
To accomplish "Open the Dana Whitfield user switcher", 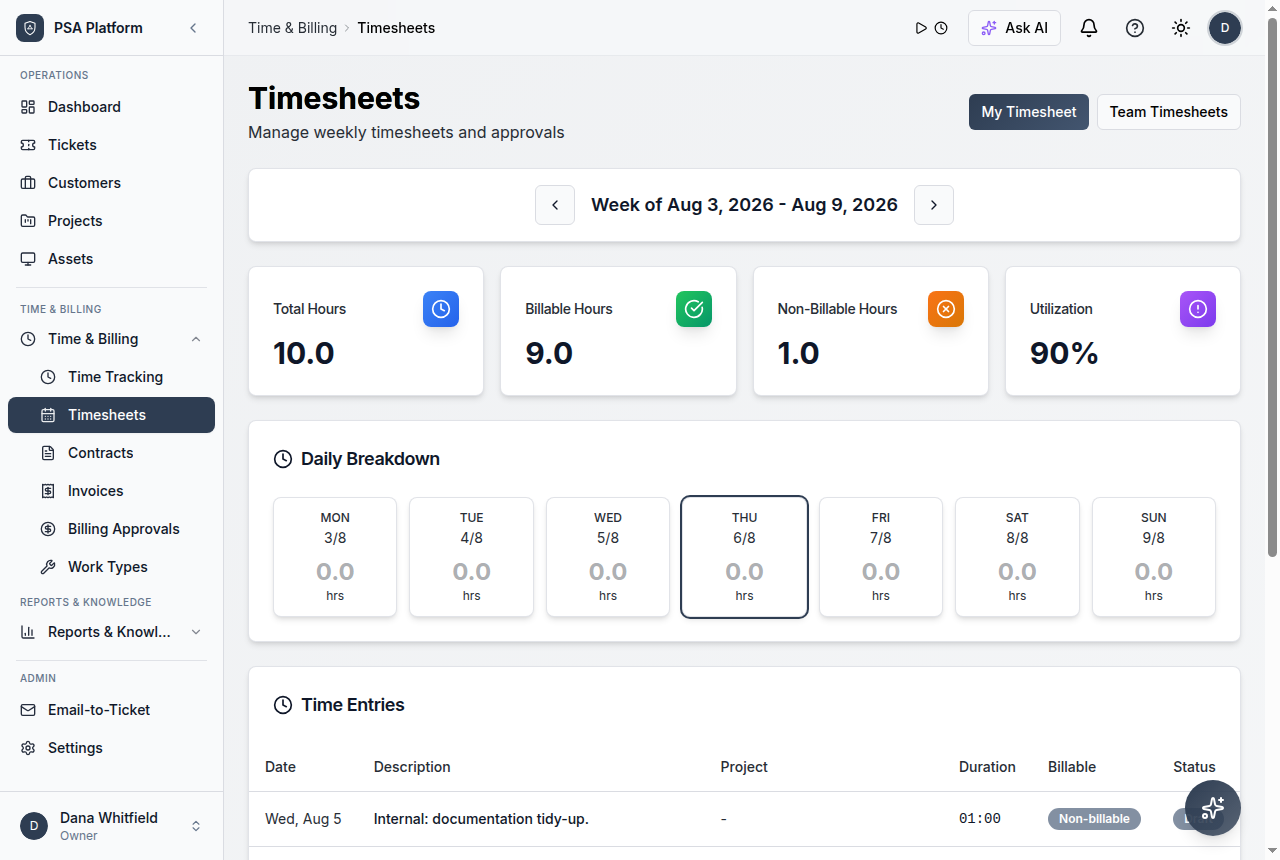I will (111, 826).
